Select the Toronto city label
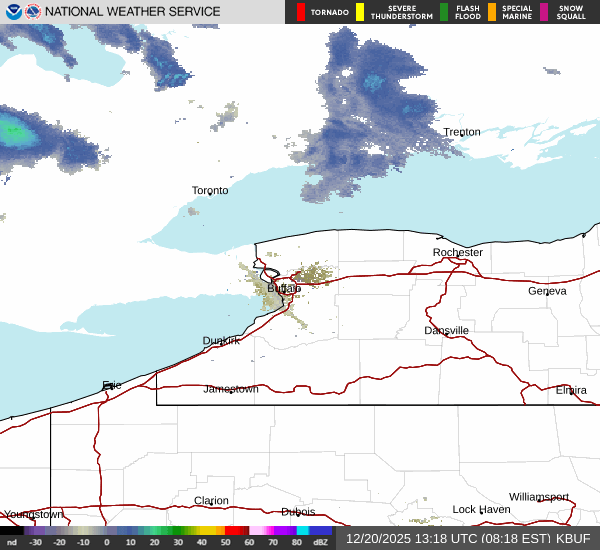Image resolution: width=600 pixels, height=550 pixels. pos(210,190)
